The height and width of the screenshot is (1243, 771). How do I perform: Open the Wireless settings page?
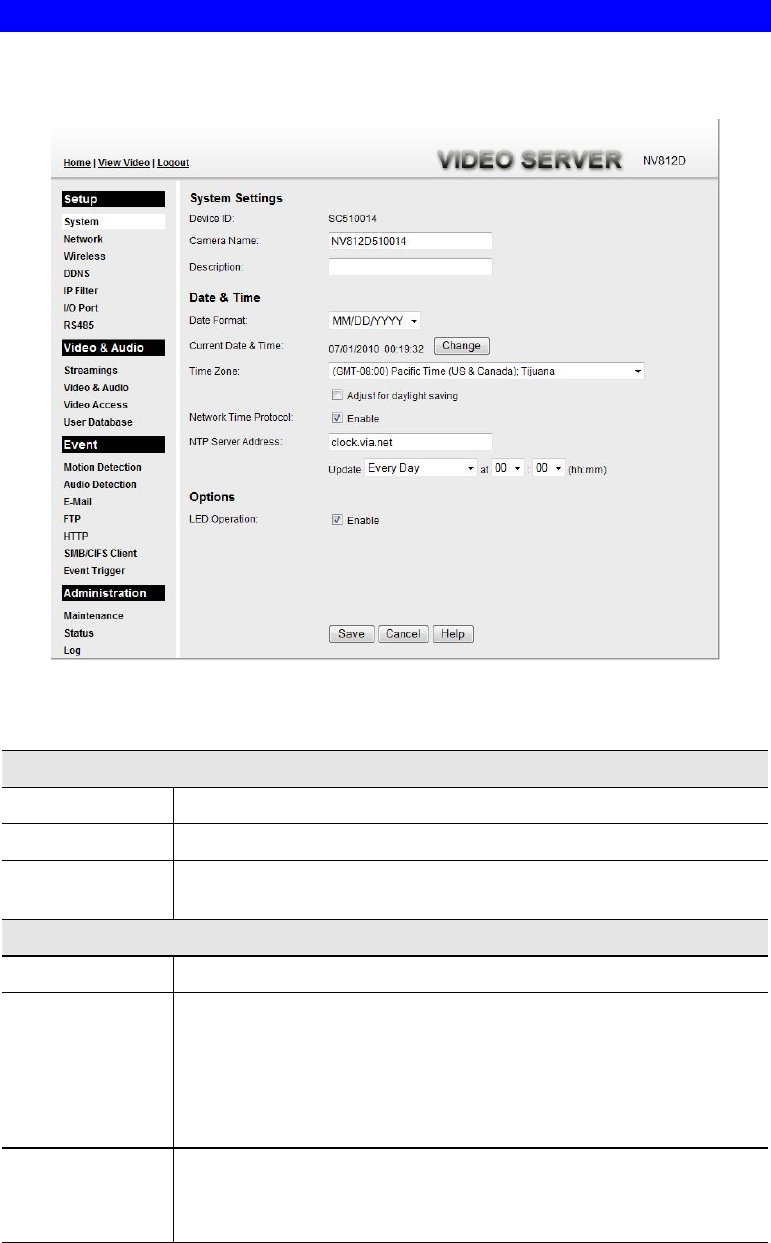click(84, 256)
